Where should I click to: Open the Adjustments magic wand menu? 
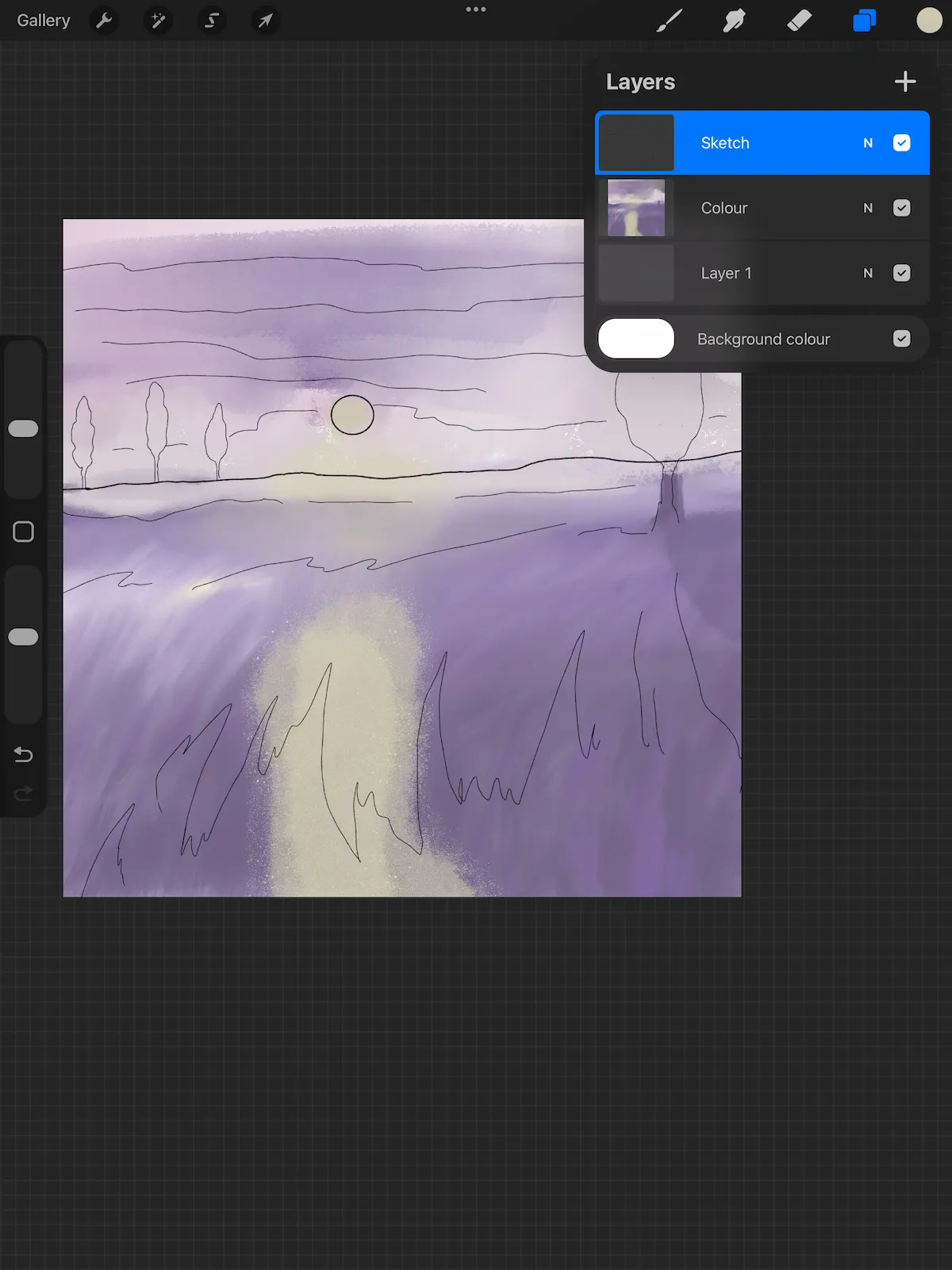[x=158, y=21]
